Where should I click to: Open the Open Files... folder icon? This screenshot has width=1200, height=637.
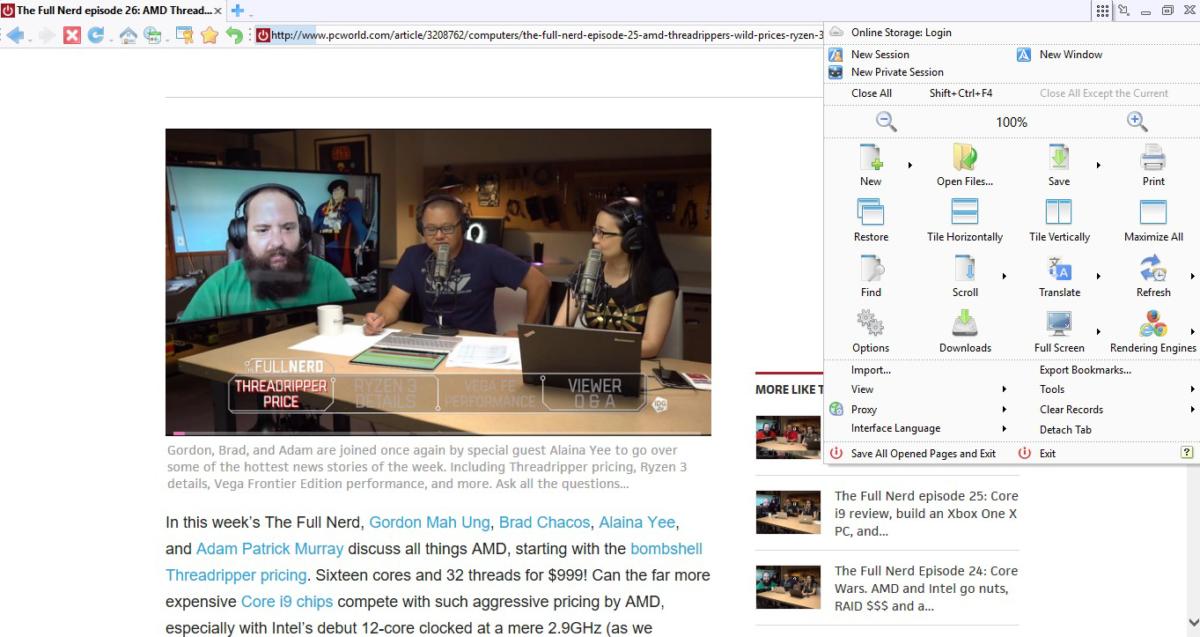(964, 157)
